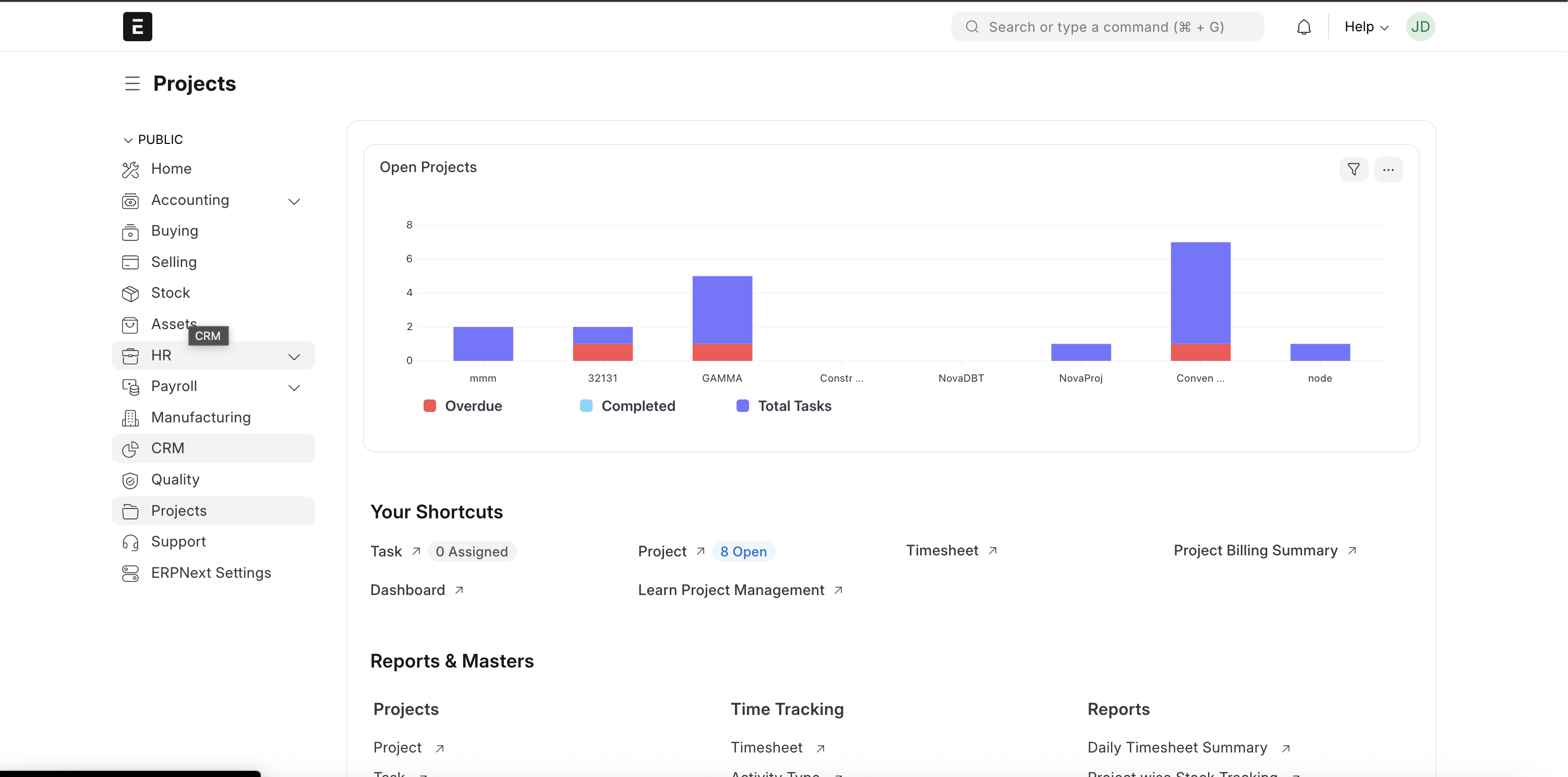
Task: Collapse the PUBLIC section
Action: tap(127, 139)
